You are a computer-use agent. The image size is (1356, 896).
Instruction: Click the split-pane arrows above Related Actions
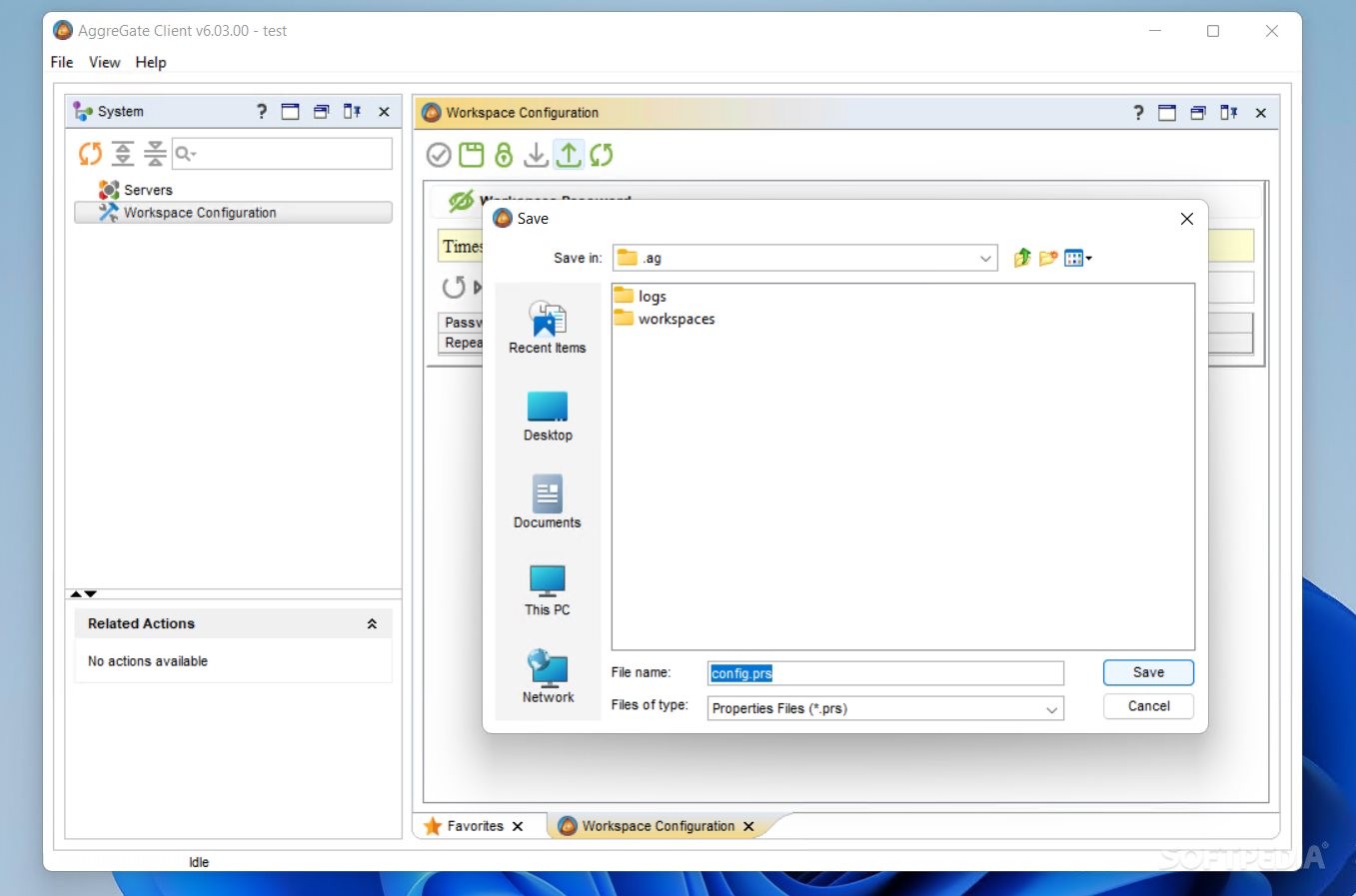83,593
